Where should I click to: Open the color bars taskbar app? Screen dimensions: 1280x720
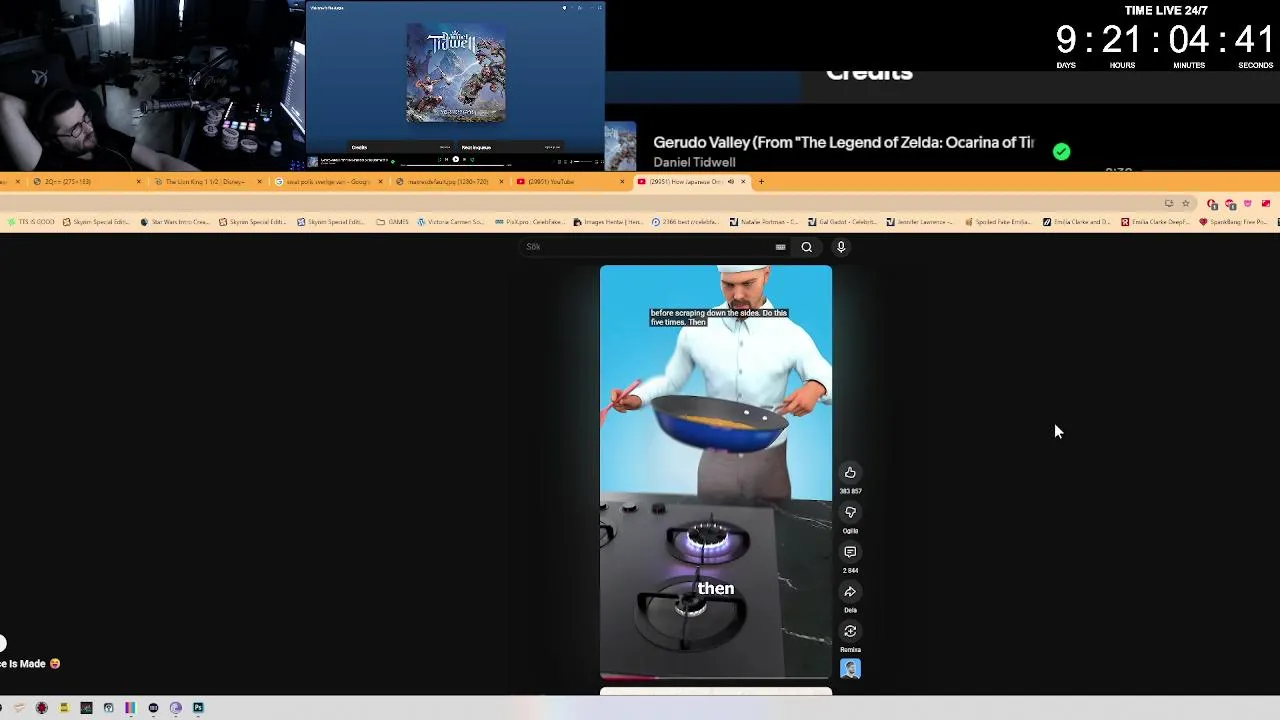coord(130,708)
